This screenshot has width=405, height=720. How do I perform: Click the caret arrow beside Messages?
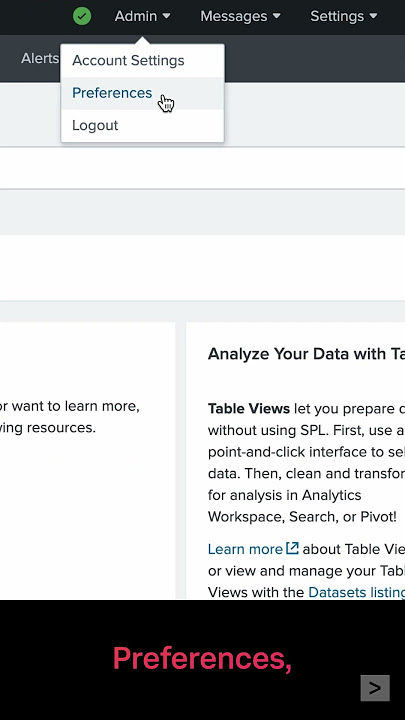276,16
